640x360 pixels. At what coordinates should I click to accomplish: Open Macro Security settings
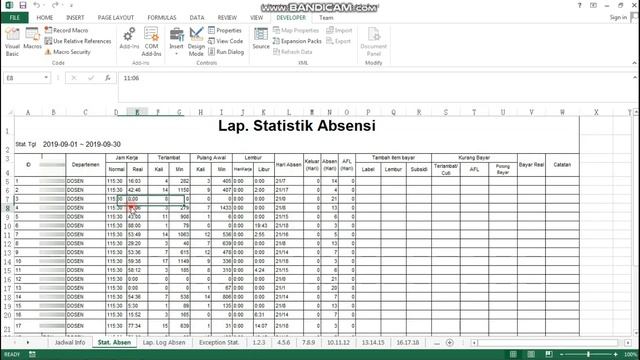pos(67,52)
